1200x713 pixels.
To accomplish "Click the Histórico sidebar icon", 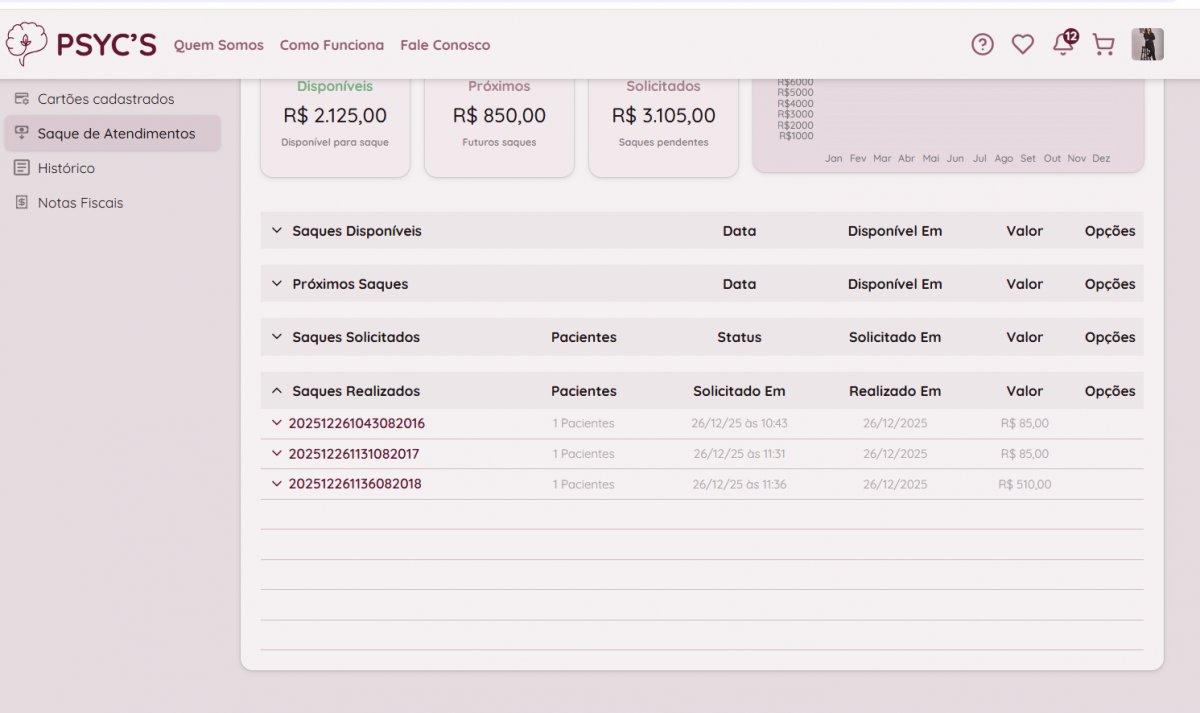I will click(x=21, y=168).
